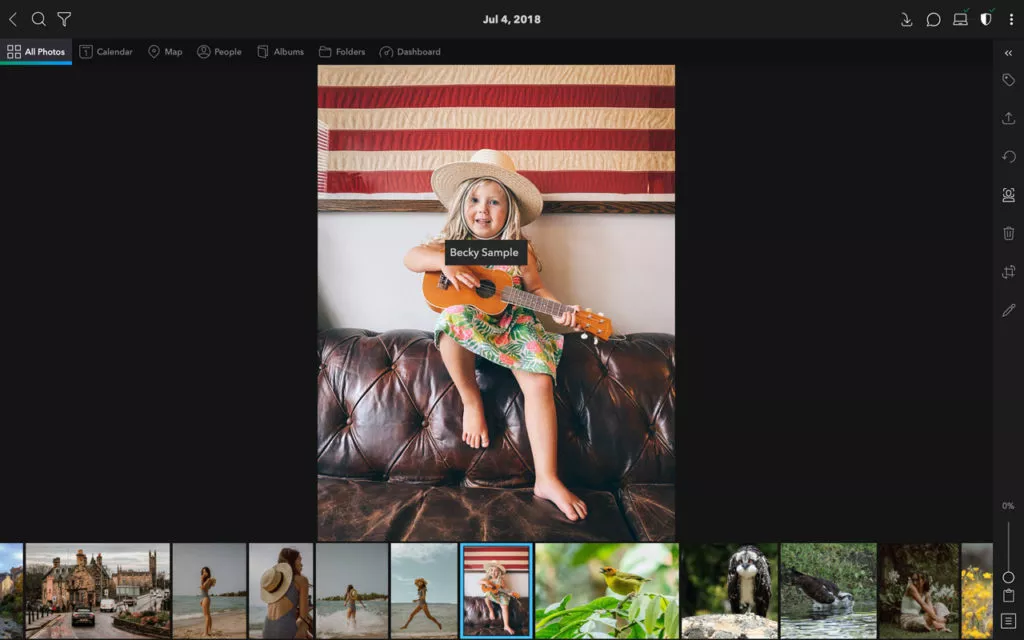
Task: Open the three-dot more options menu
Action: click(1011, 19)
